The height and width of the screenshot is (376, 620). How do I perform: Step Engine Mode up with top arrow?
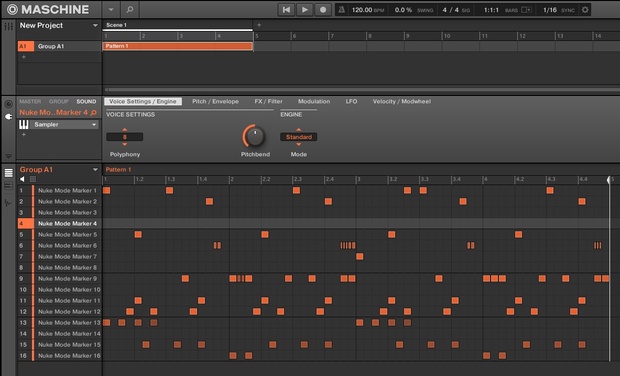tap(299, 130)
